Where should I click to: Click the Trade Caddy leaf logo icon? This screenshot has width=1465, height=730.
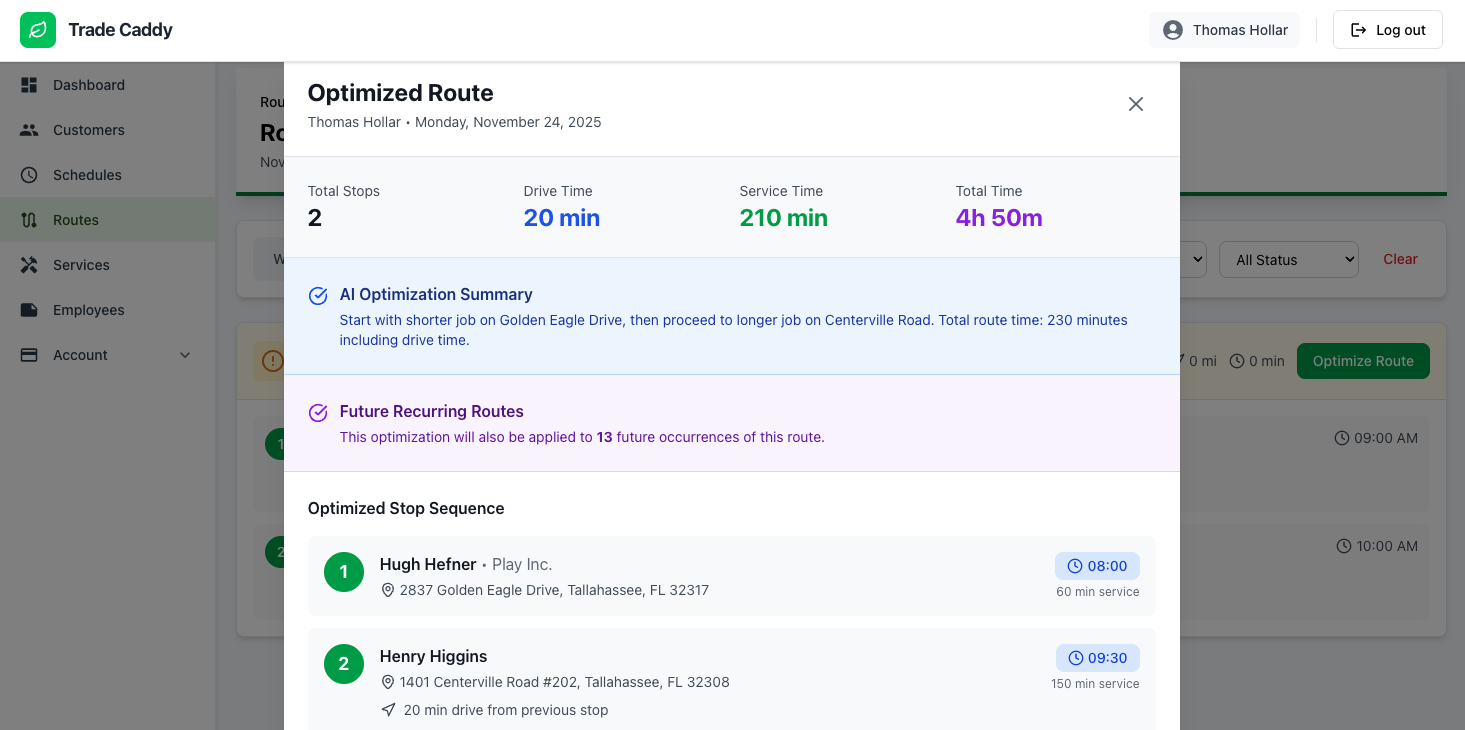point(38,30)
